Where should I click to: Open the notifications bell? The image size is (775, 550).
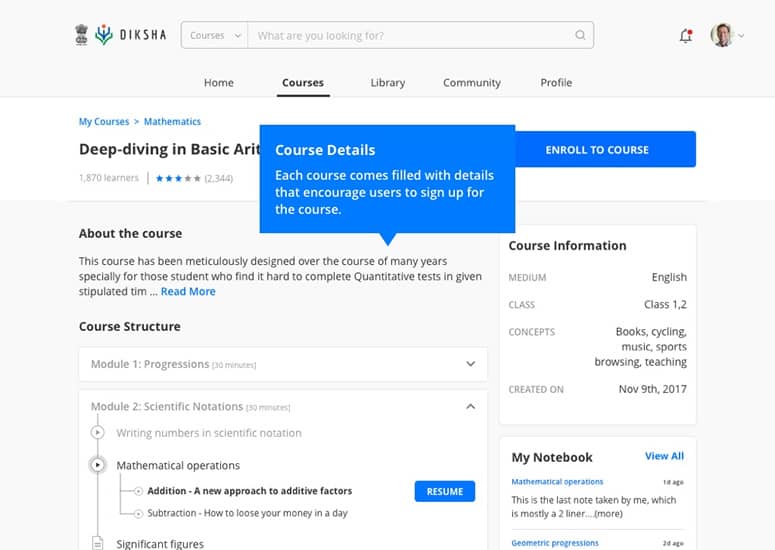point(685,36)
